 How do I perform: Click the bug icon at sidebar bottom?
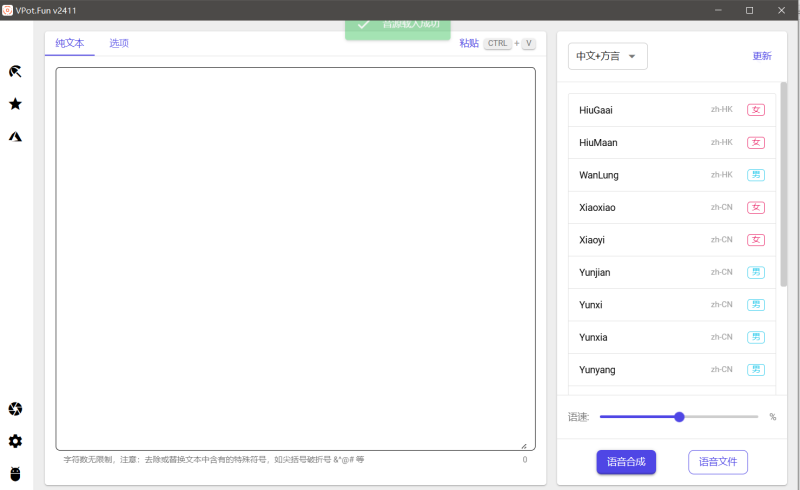[15, 473]
